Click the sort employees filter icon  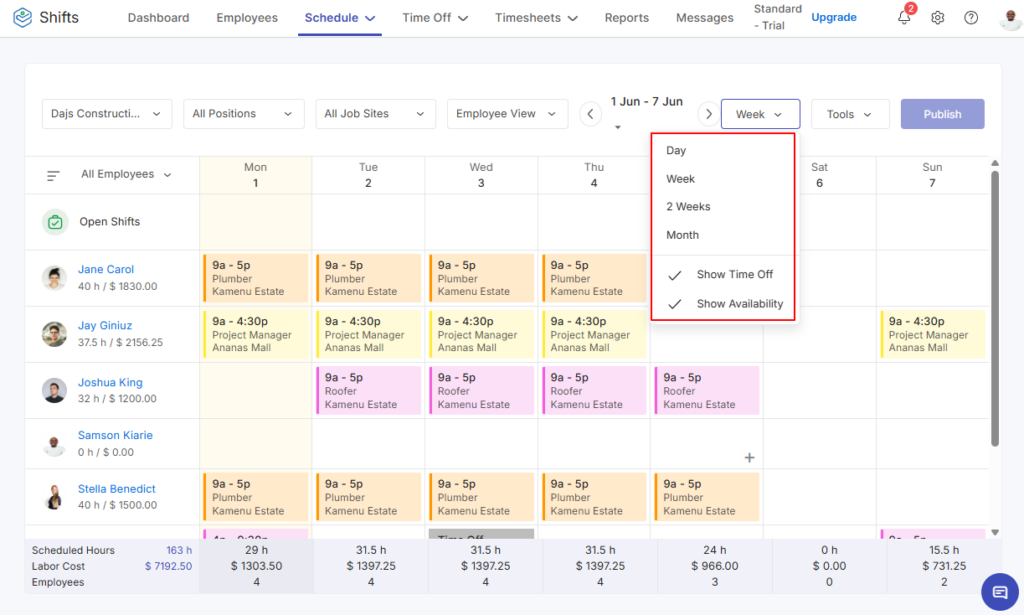[54, 175]
